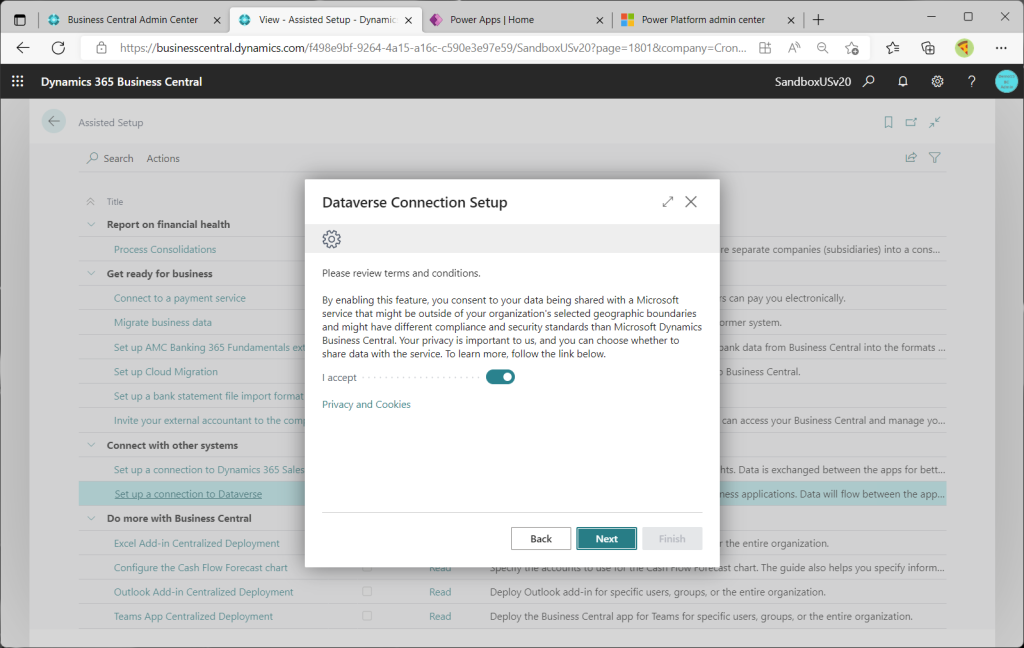This screenshot has width=1024, height=648.
Task: Open Set up Cloud Migration
Action: 166,372
